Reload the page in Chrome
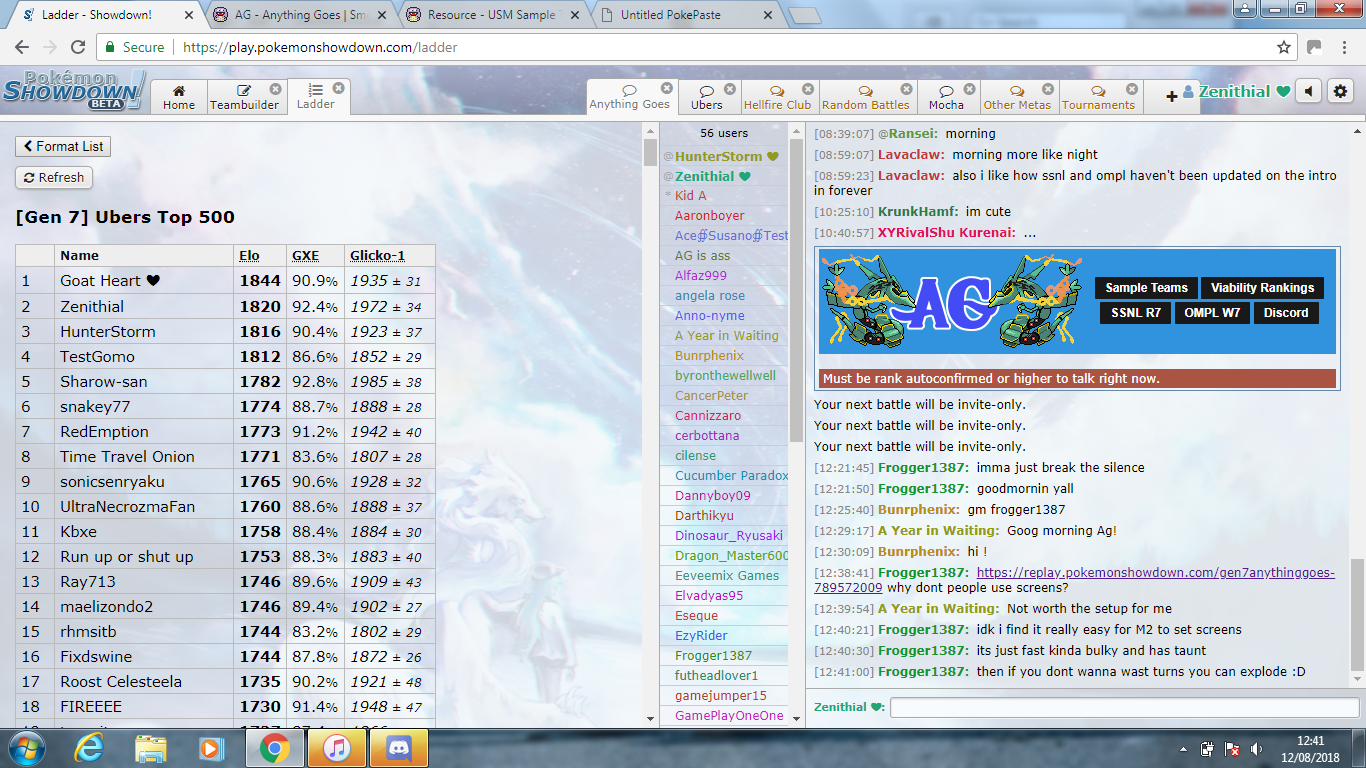 (x=78, y=47)
